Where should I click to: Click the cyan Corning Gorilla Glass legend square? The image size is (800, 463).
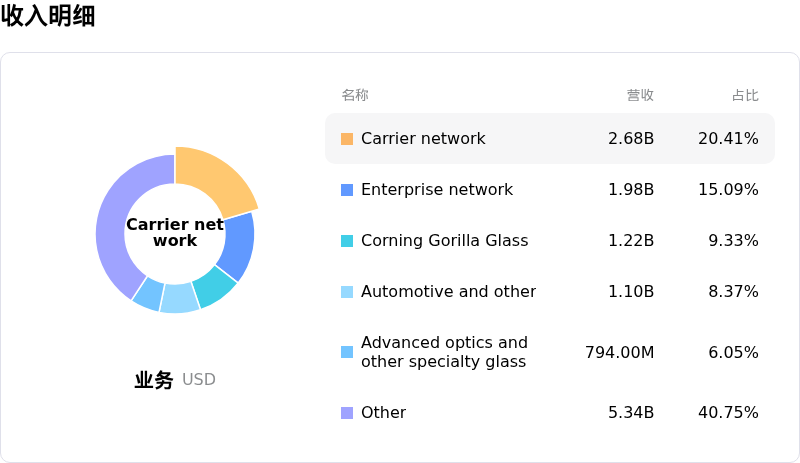pyautogui.click(x=347, y=241)
